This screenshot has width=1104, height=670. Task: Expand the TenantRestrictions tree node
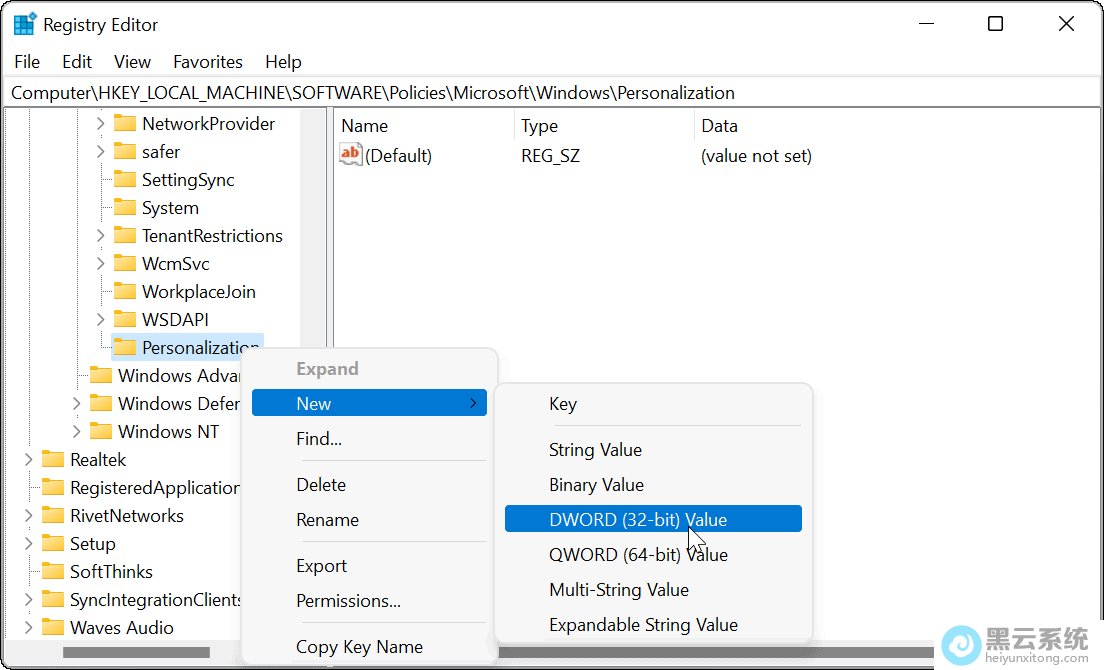pos(101,236)
